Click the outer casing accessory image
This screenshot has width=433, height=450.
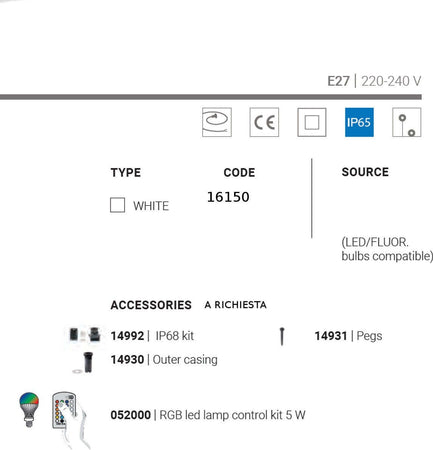[x=83, y=362]
